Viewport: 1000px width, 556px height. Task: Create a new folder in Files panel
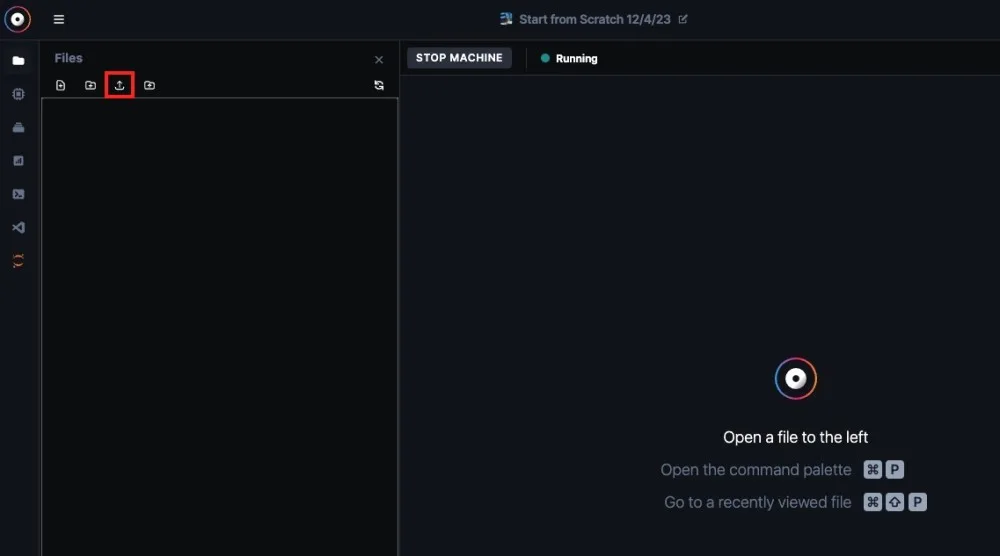[x=91, y=85]
